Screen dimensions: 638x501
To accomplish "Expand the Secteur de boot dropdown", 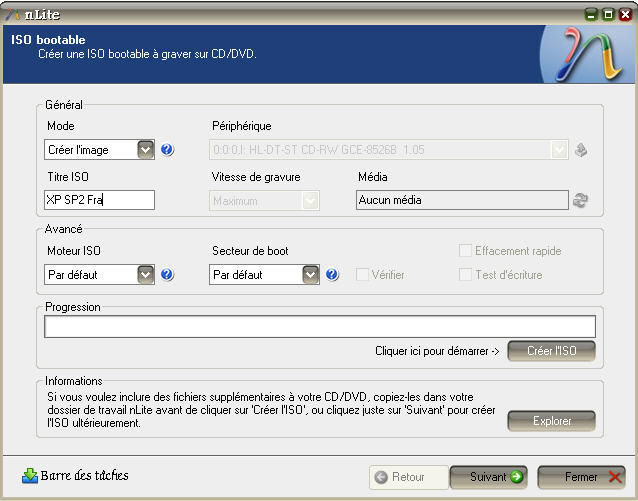I will [264, 275].
